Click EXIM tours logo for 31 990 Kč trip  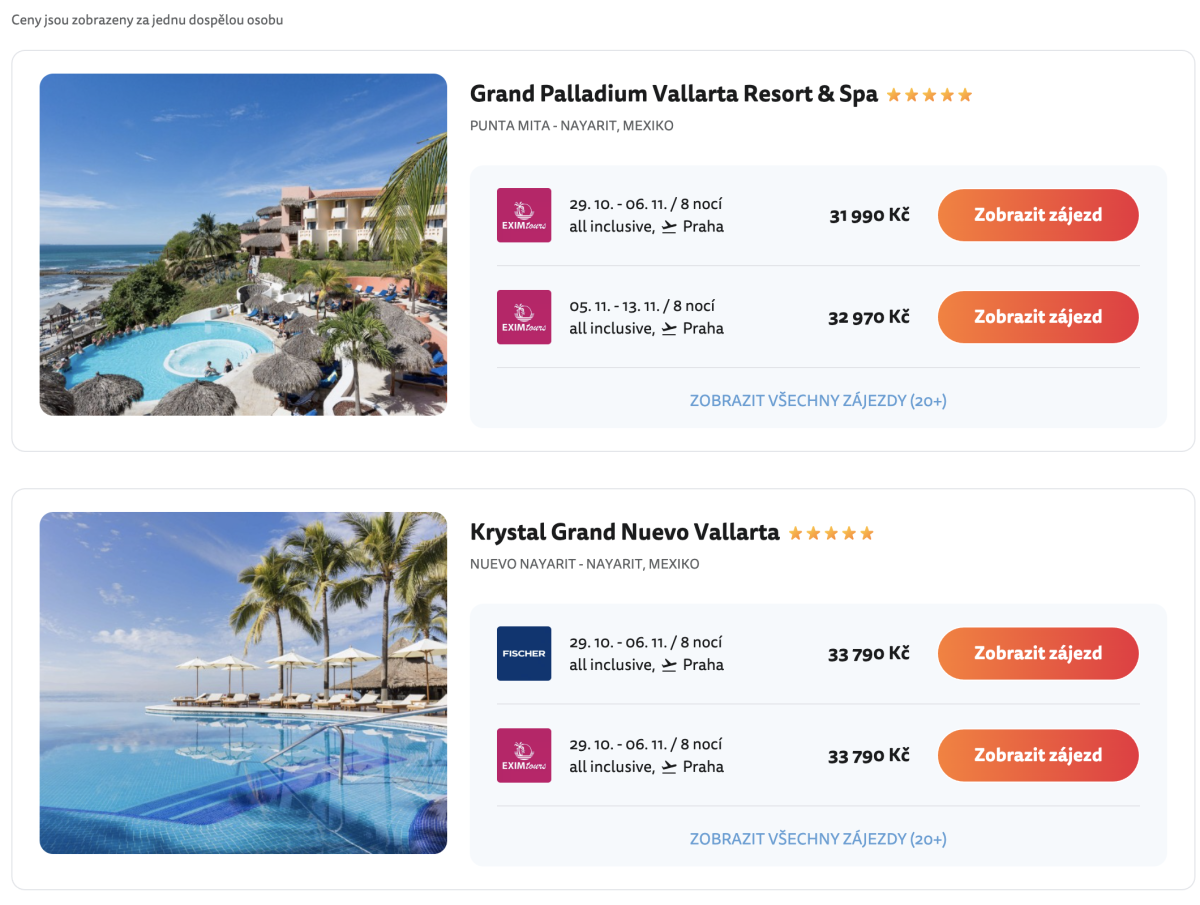[523, 215]
